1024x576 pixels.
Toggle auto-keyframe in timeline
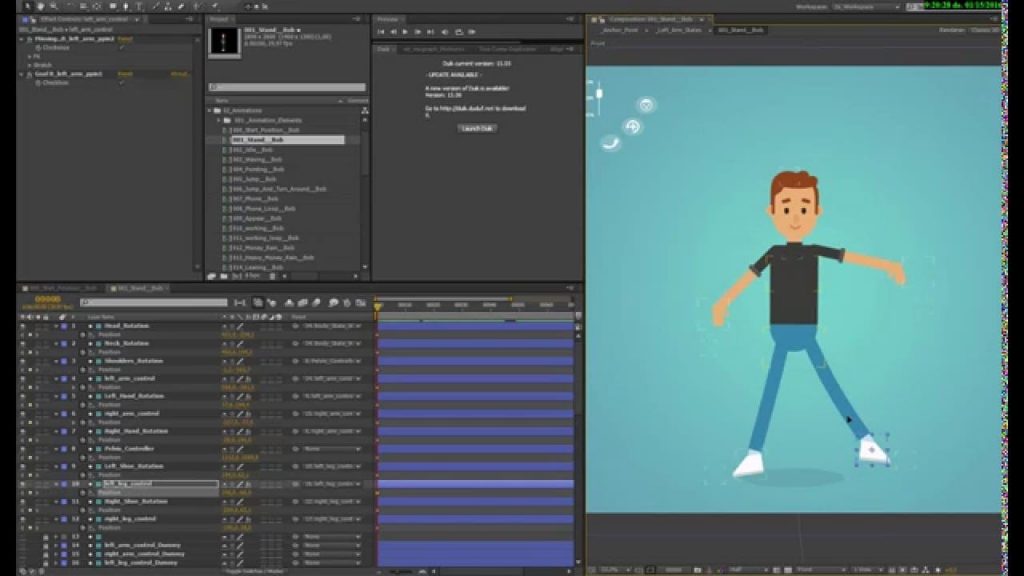(347, 303)
